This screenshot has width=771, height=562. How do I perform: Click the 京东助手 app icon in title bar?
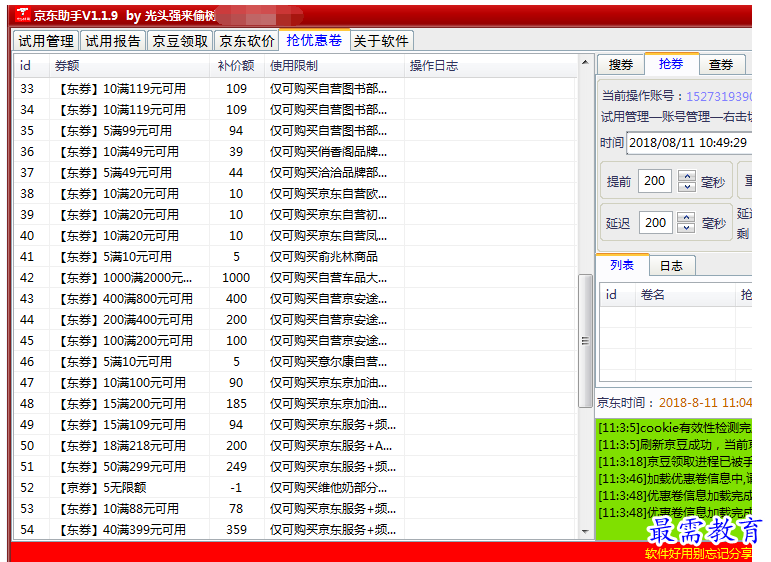coord(23,15)
